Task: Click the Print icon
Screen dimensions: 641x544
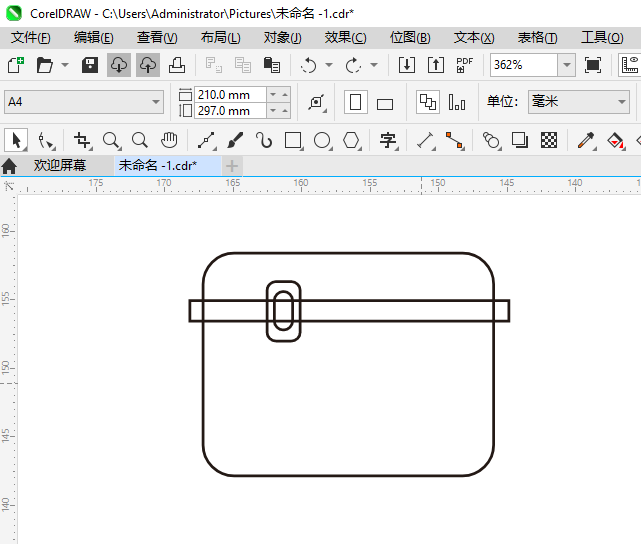Action: point(176,65)
